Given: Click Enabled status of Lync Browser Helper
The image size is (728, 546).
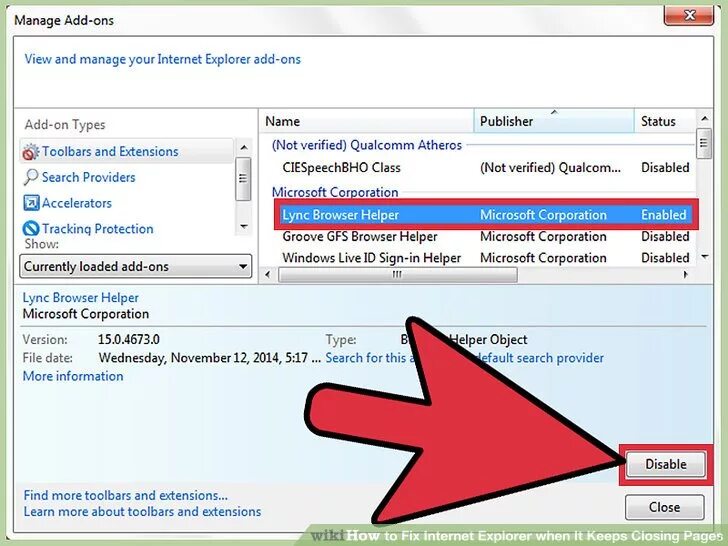Looking at the screenshot, I should click(x=663, y=215).
